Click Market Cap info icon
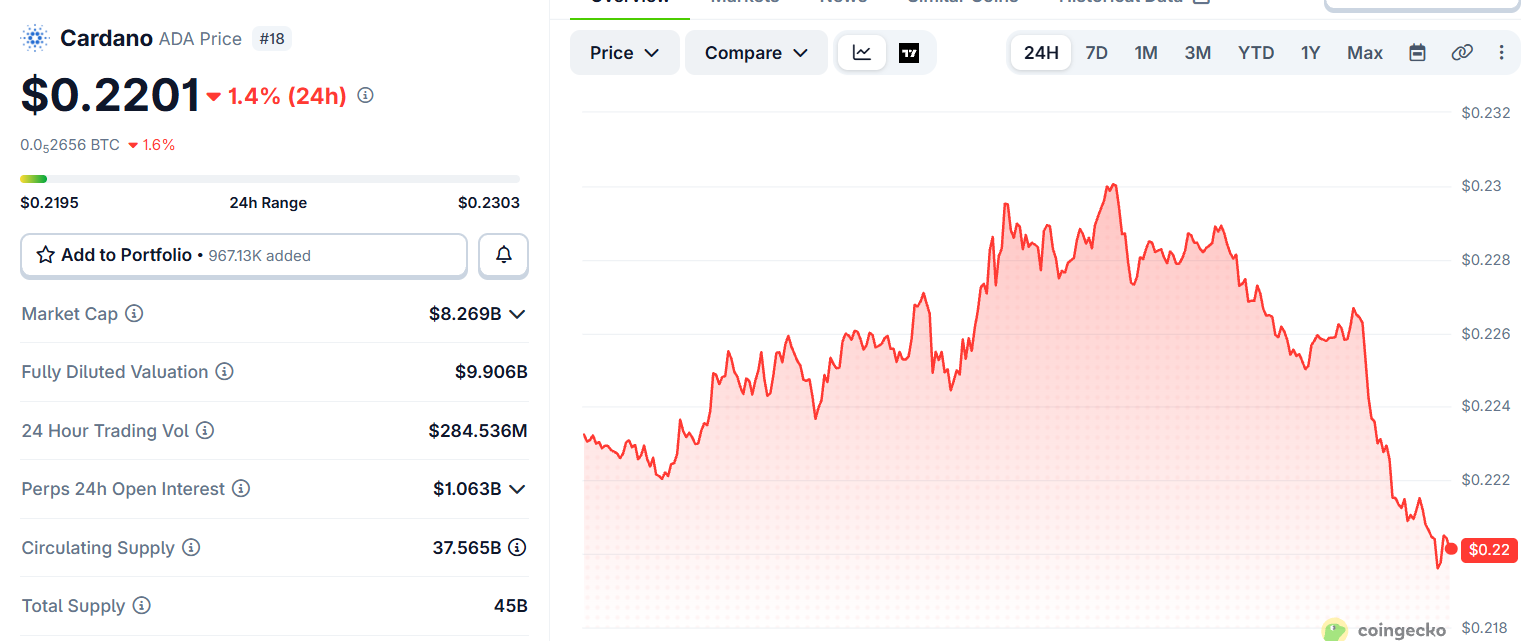1532x641 pixels. 134,314
